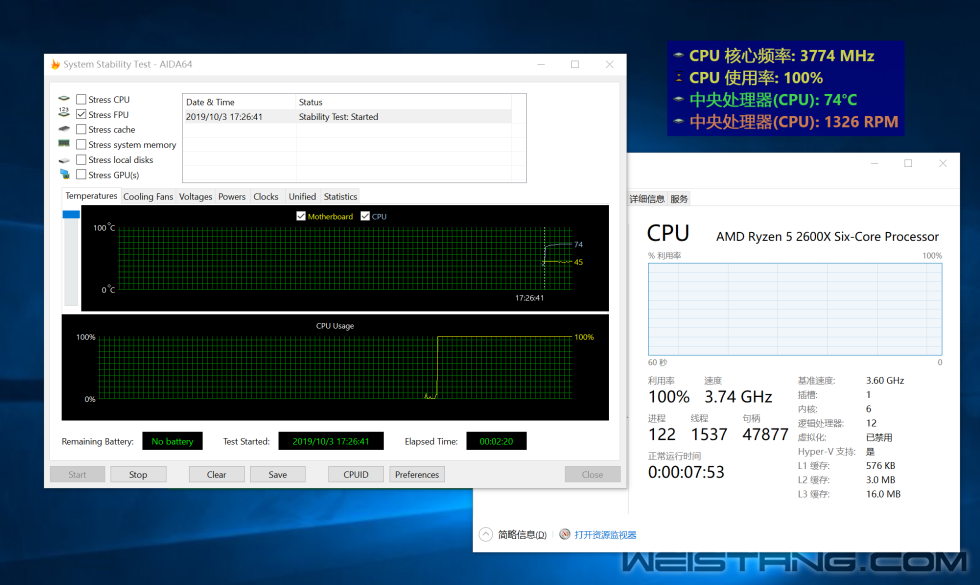Viewport: 980px width, 585px height.
Task: Click the CPU frequency icon in overlay
Action: pos(679,55)
